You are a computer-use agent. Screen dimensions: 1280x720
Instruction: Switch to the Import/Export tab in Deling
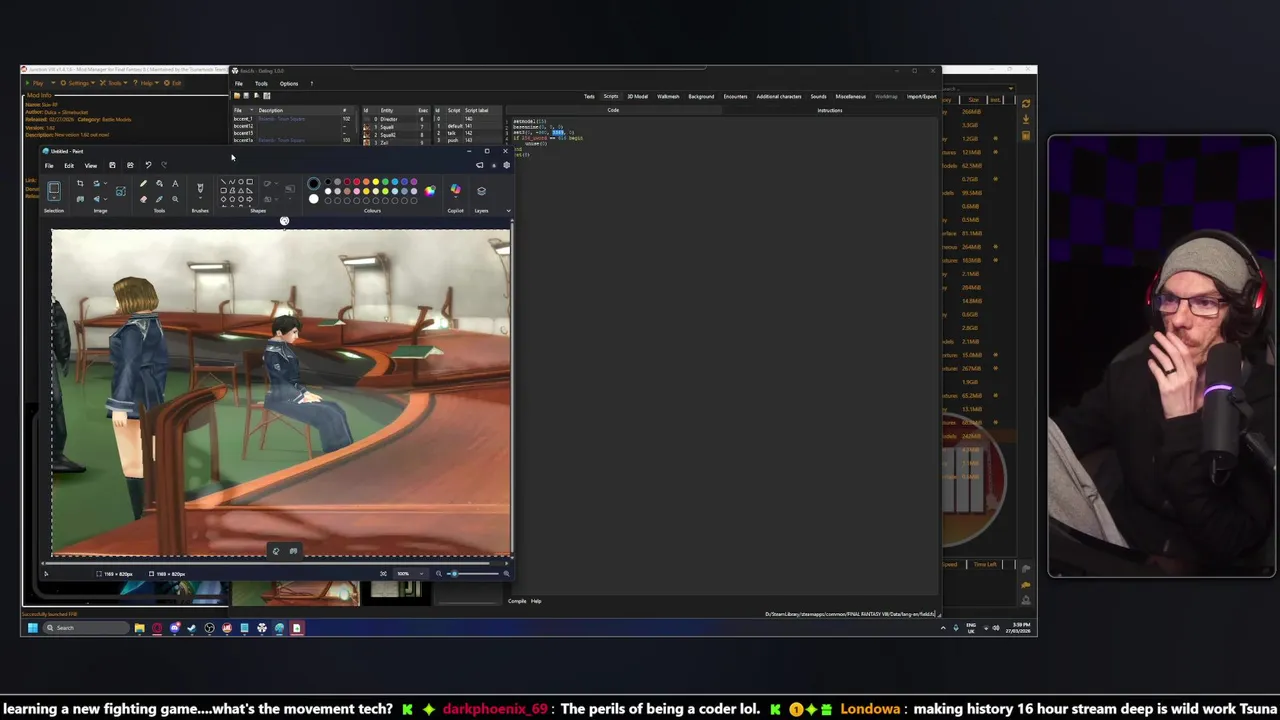point(922,97)
